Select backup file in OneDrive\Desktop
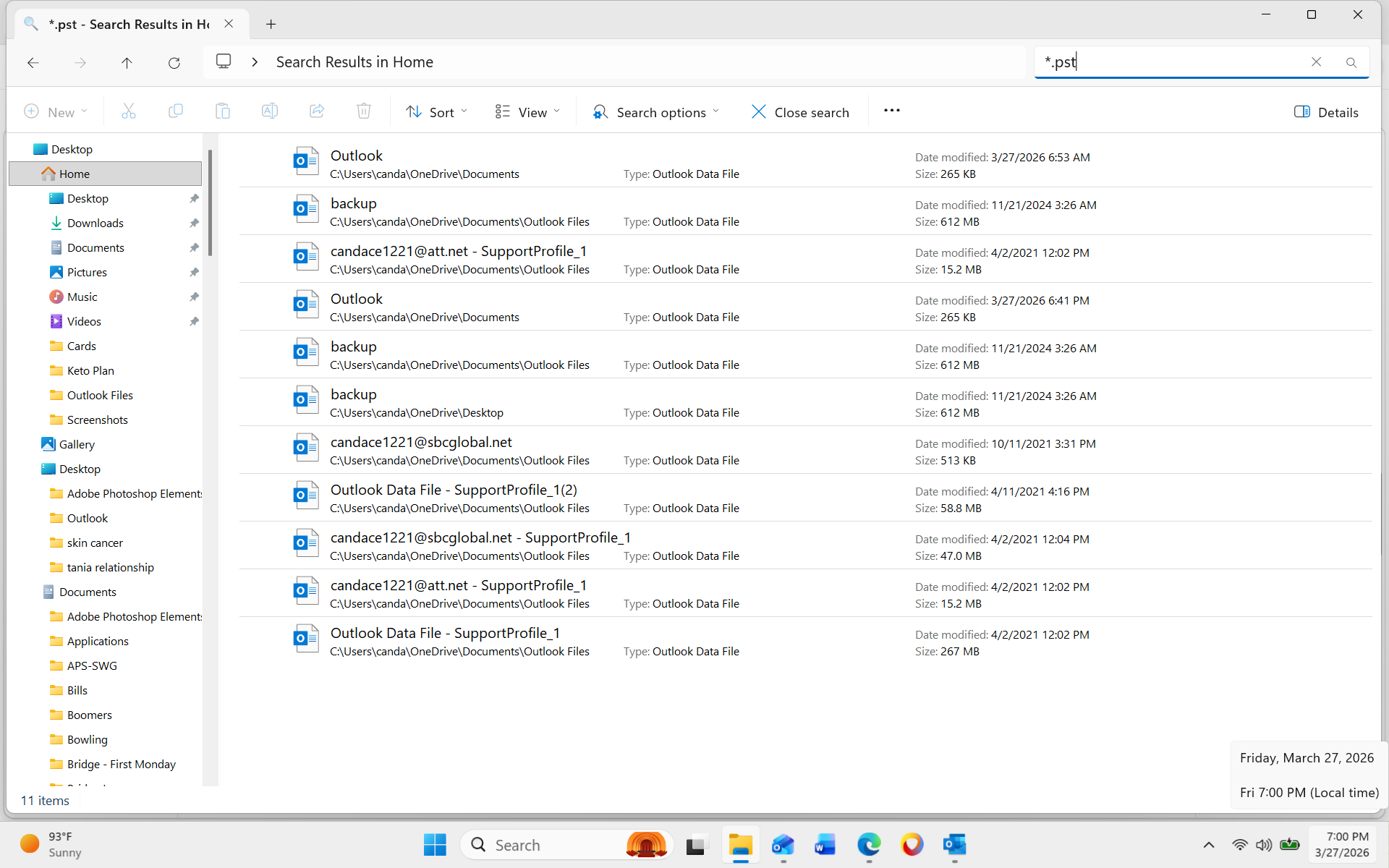The width and height of the screenshot is (1389, 868). [x=805, y=402]
